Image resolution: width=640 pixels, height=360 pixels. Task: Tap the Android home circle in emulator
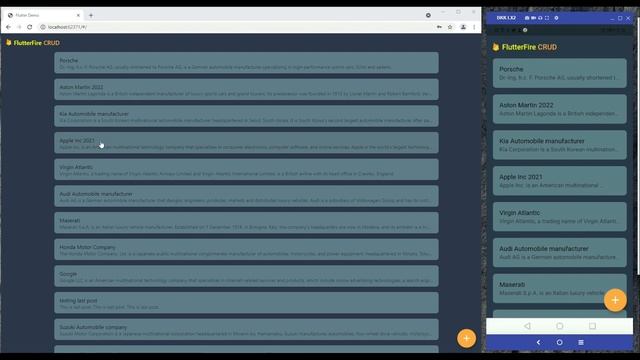pos(560,326)
